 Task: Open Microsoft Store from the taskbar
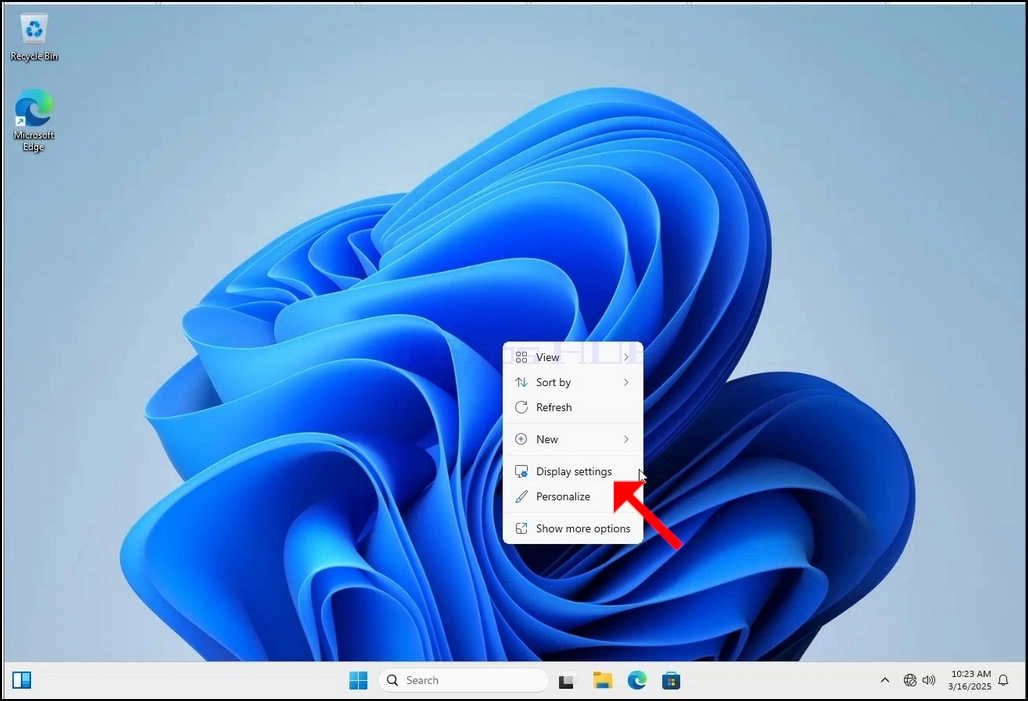coord(671,681)
